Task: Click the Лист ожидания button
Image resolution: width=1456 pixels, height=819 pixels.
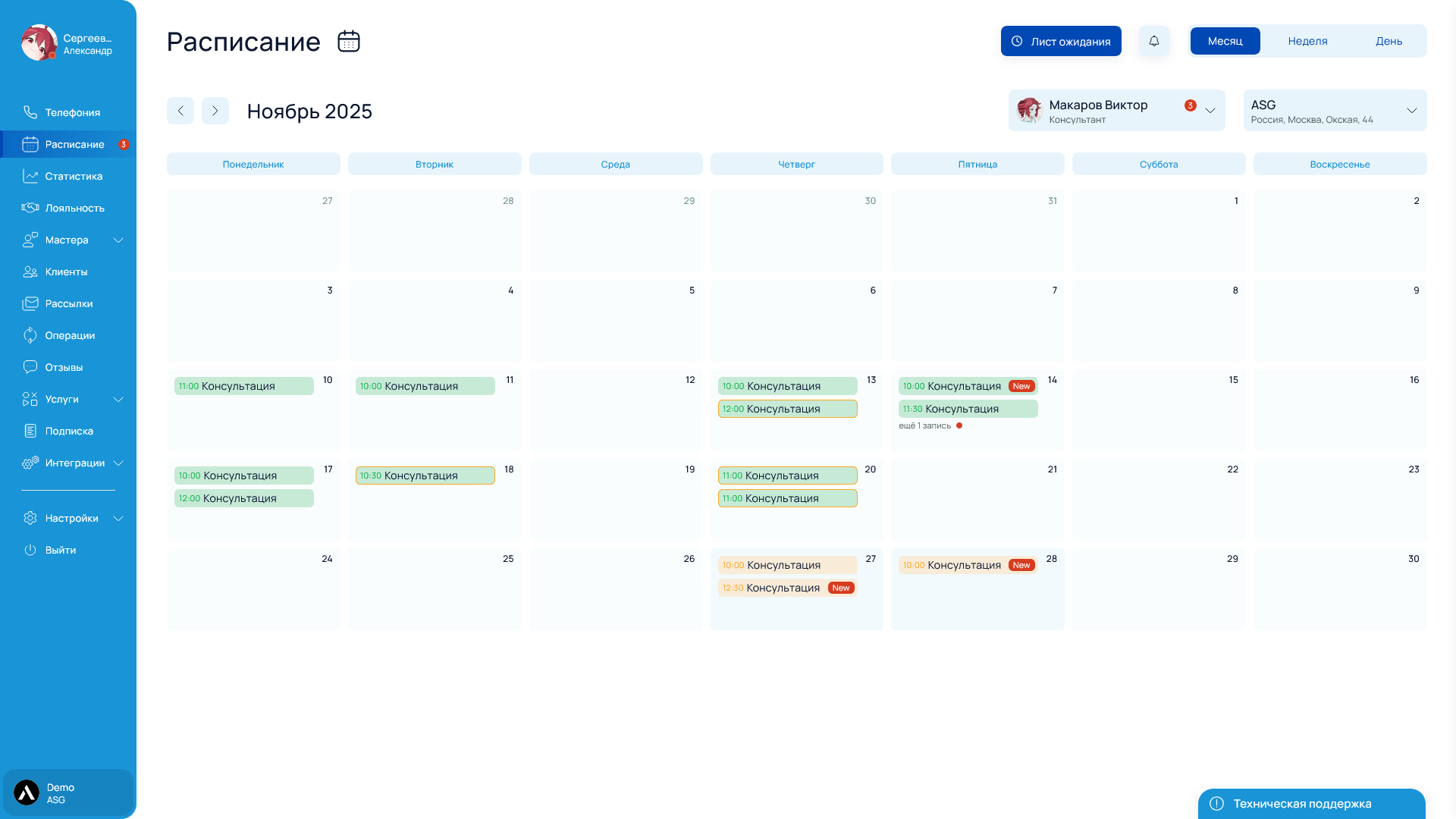Action: pyautogui.click(x=1060, y=41)
